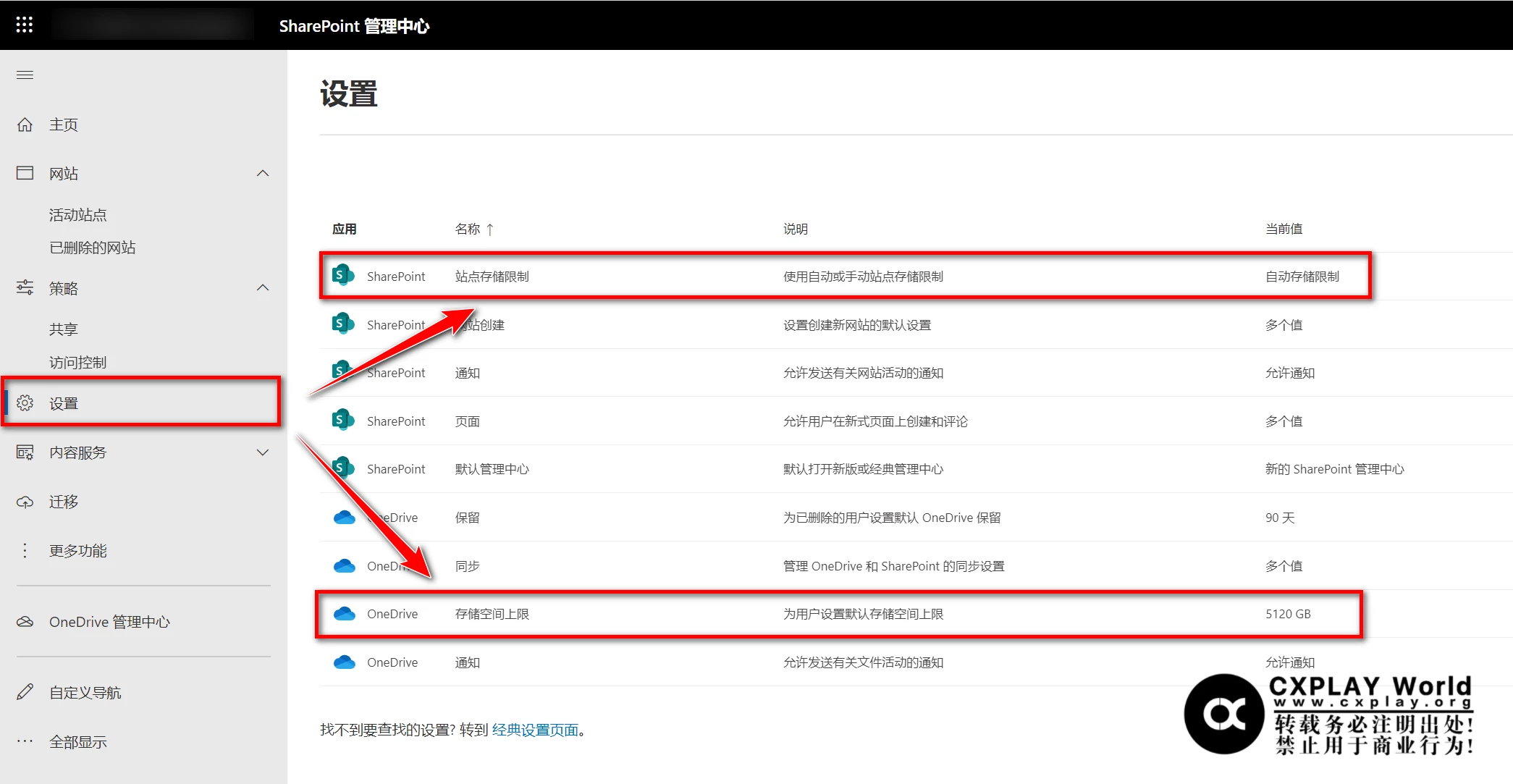Viewport: 1513px width, 784px height.
Task: Click the 90 天 current value
Action: 1280,518
